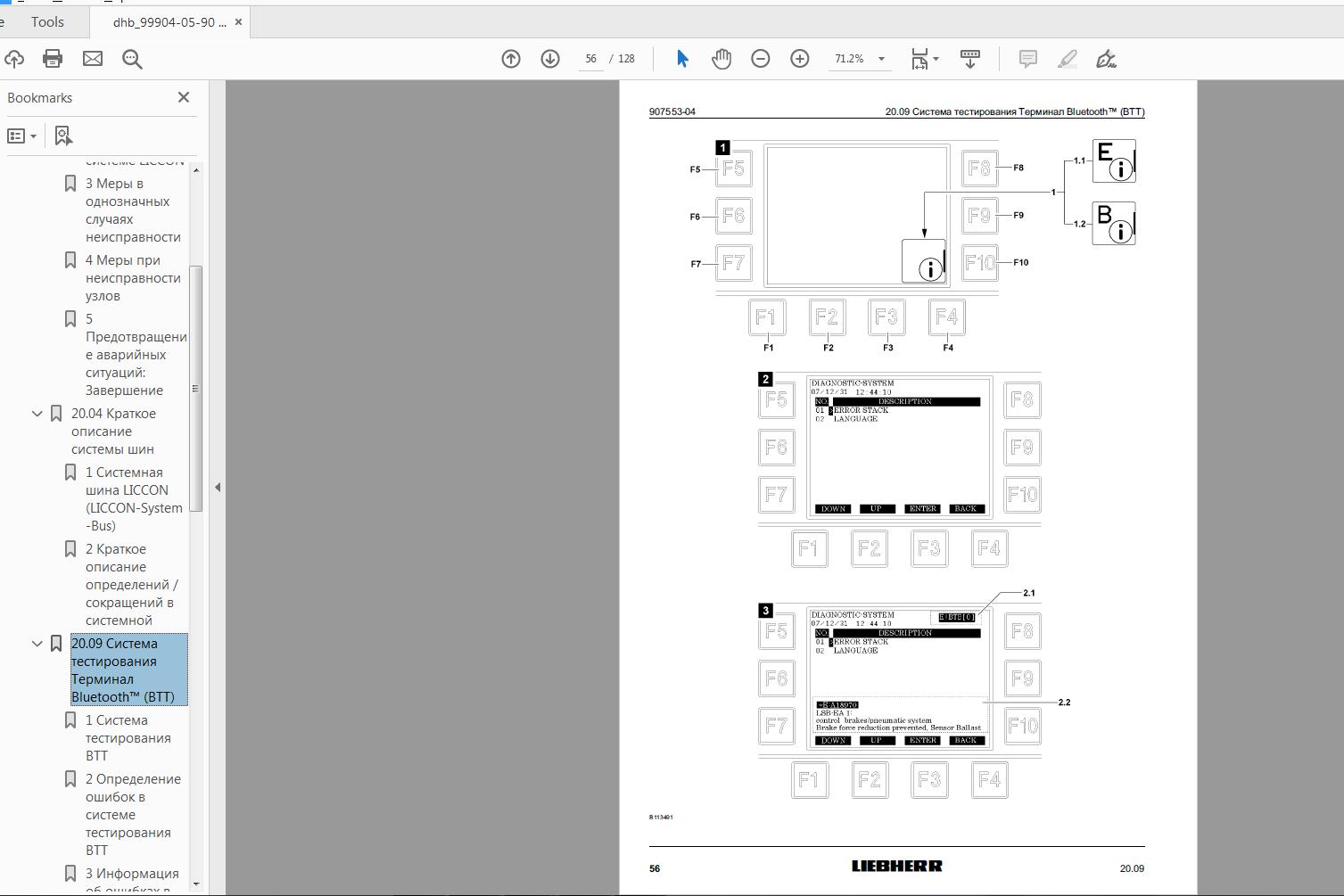Open bookmark 2 Краткое описание определений
The height and width of the screenshot is (896, 1344).
pyautogui.click(x=132, y=585)
